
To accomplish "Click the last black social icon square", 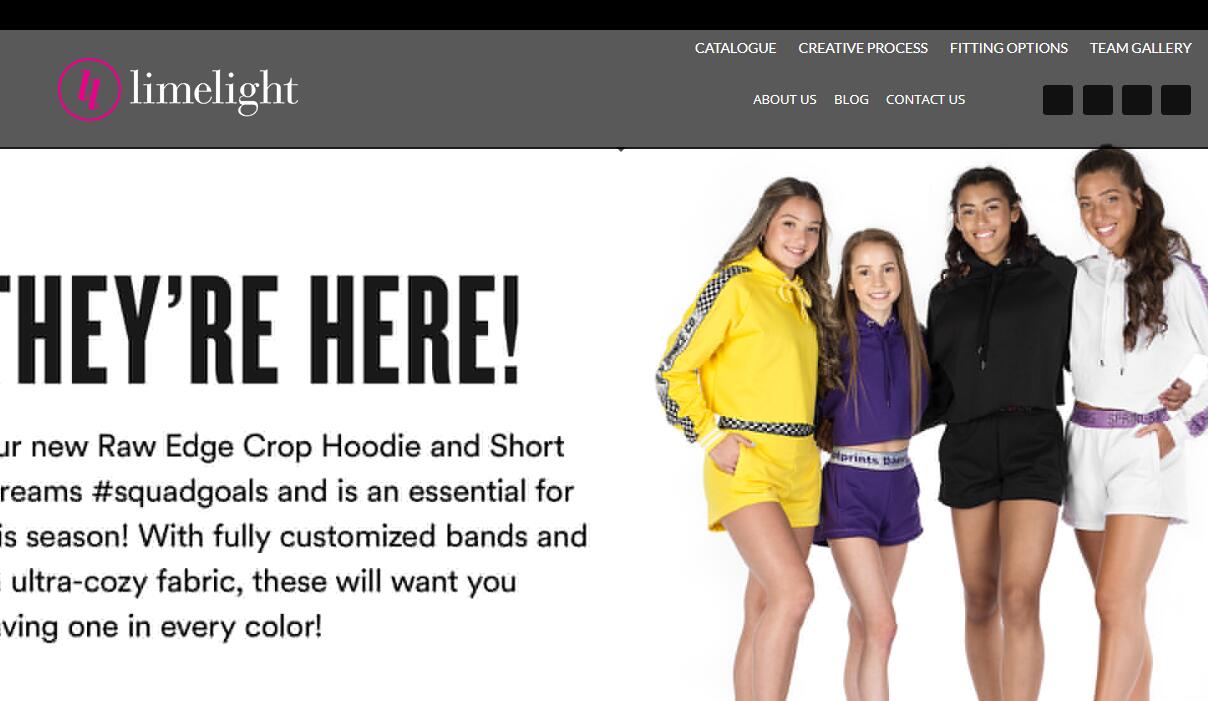I will click(1176, 100).
